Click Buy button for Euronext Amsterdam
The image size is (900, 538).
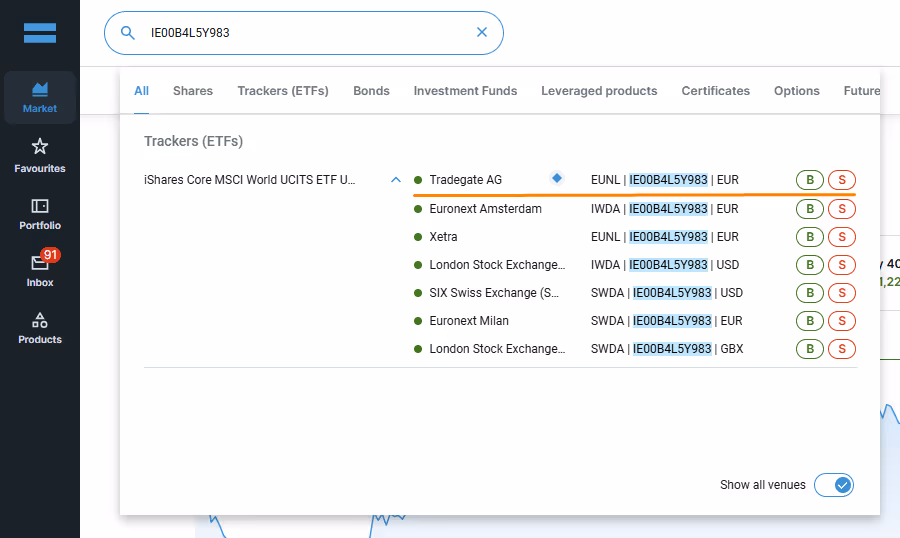[810, 208]
